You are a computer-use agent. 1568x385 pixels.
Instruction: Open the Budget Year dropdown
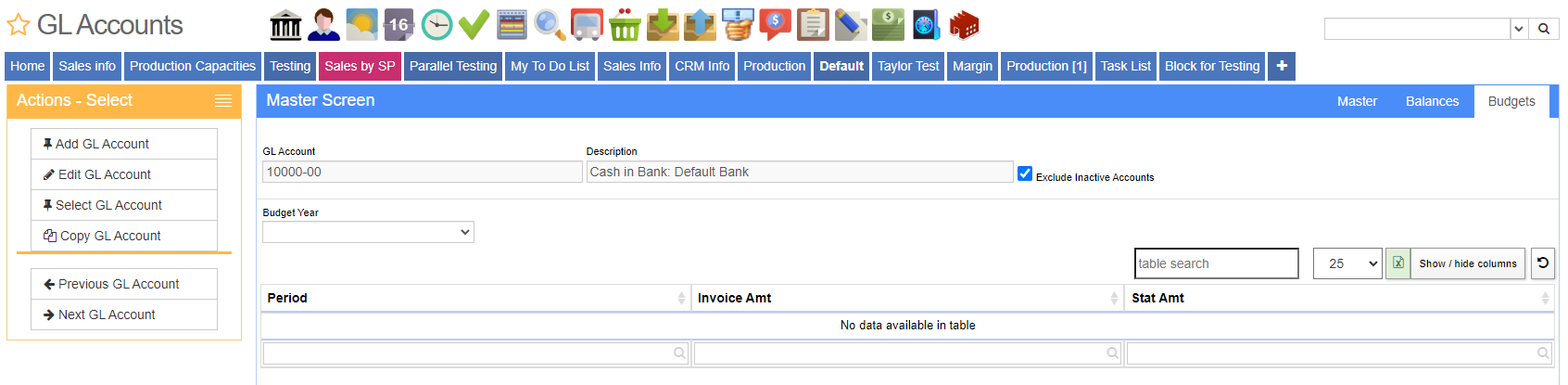click(x=368, y=232)
